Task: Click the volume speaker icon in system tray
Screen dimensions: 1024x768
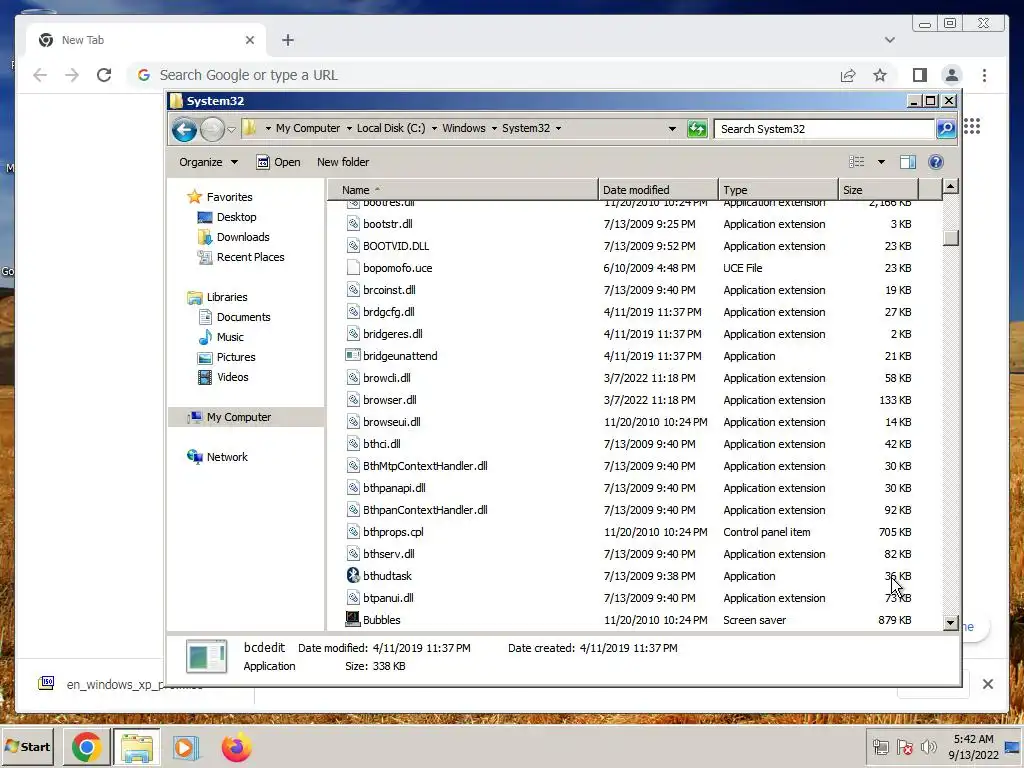Action: coord(928,747)
